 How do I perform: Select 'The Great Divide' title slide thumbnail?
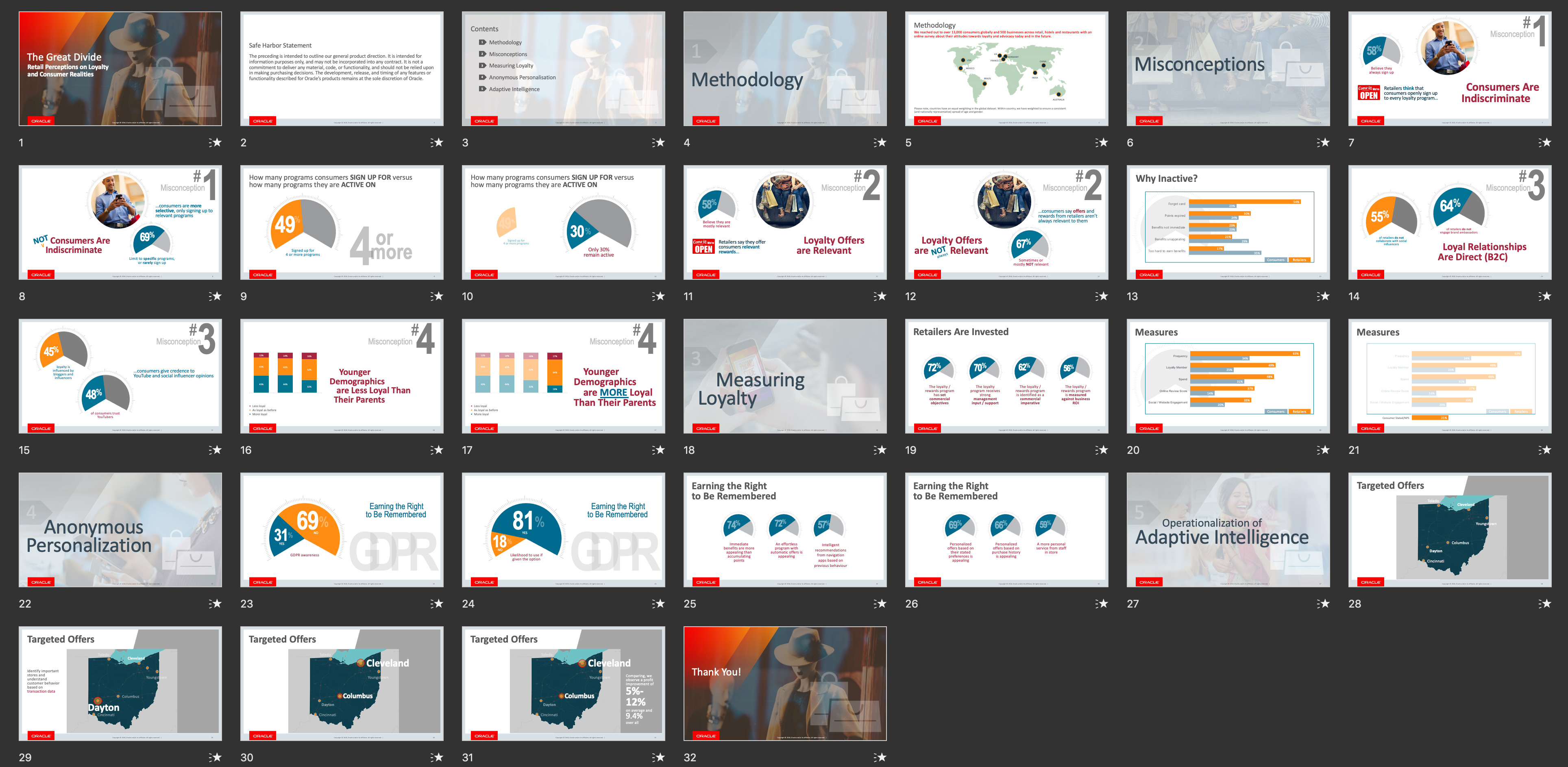click(x=120, y=69)
